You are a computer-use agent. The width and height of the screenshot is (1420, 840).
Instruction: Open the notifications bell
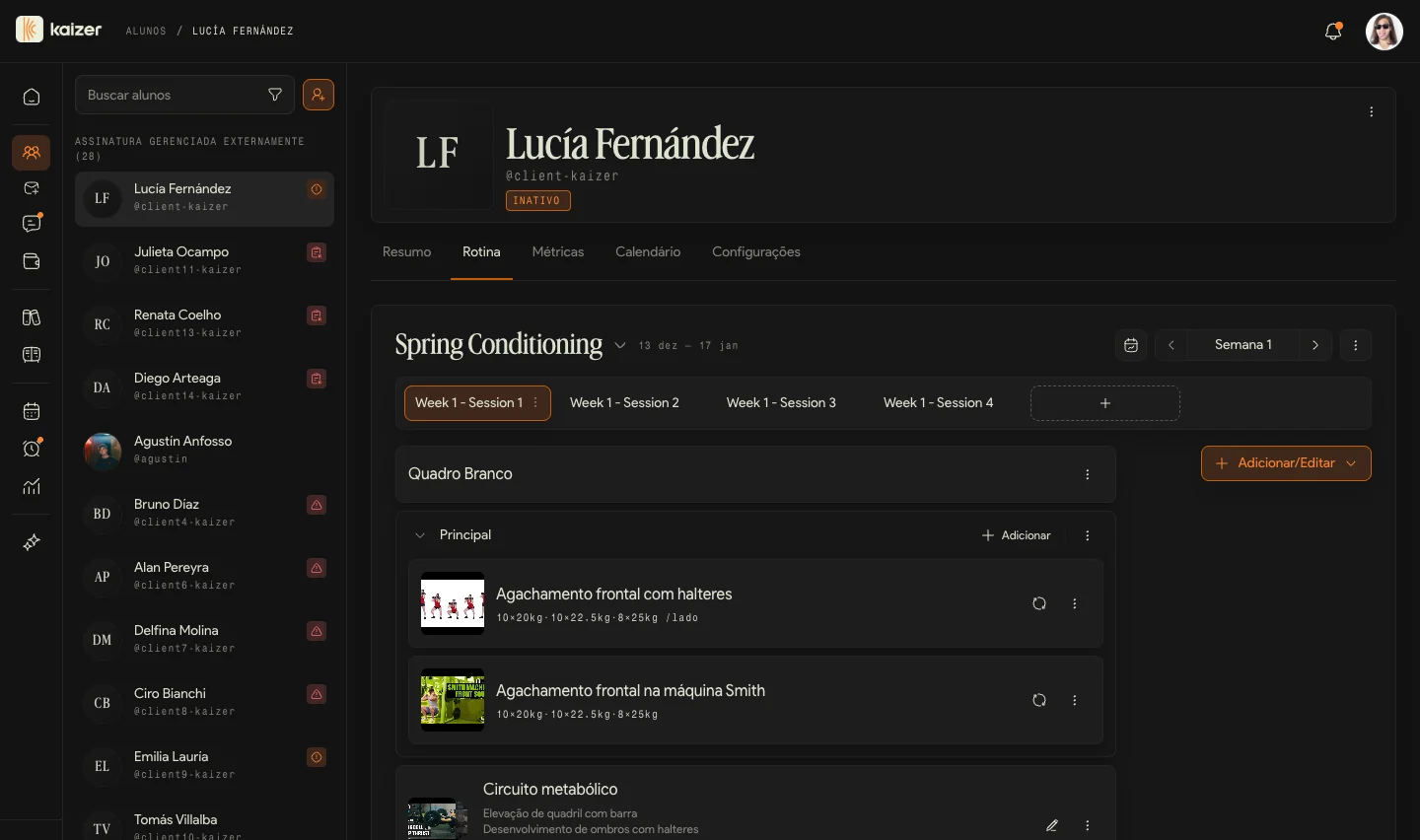1333,32
